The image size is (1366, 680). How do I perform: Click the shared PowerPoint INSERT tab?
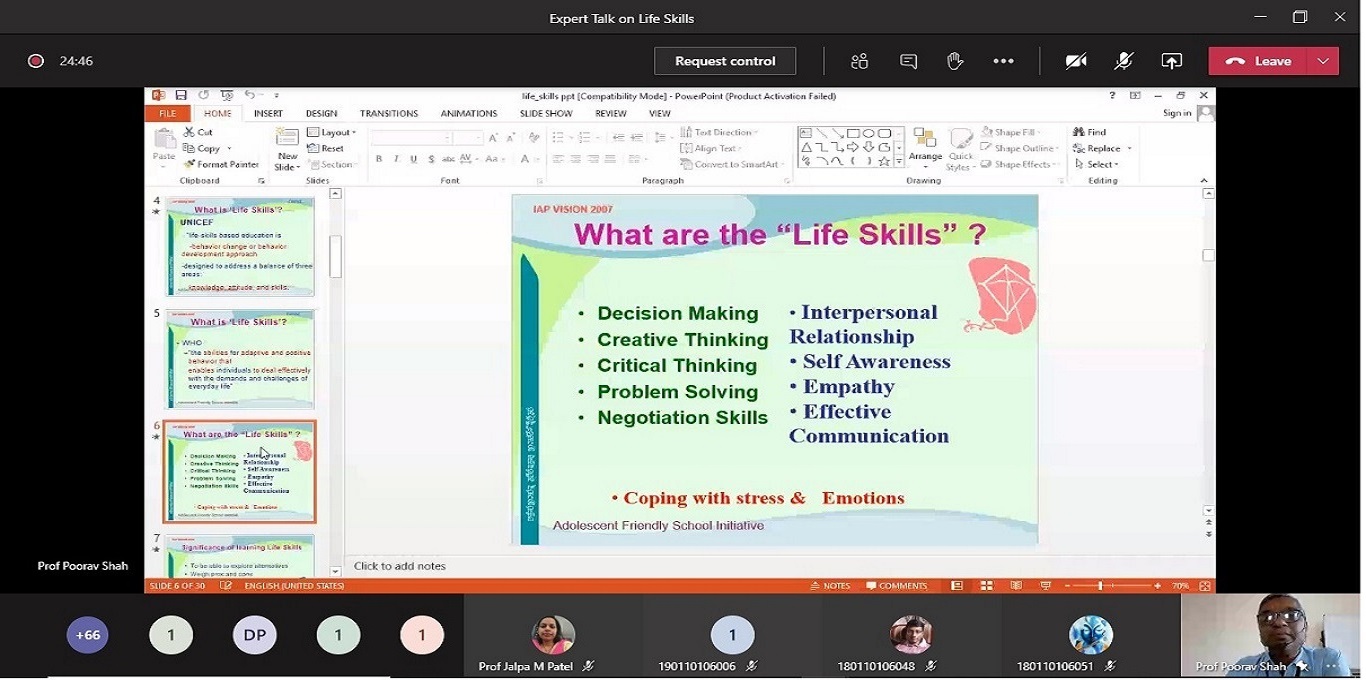tap(268, 114)
